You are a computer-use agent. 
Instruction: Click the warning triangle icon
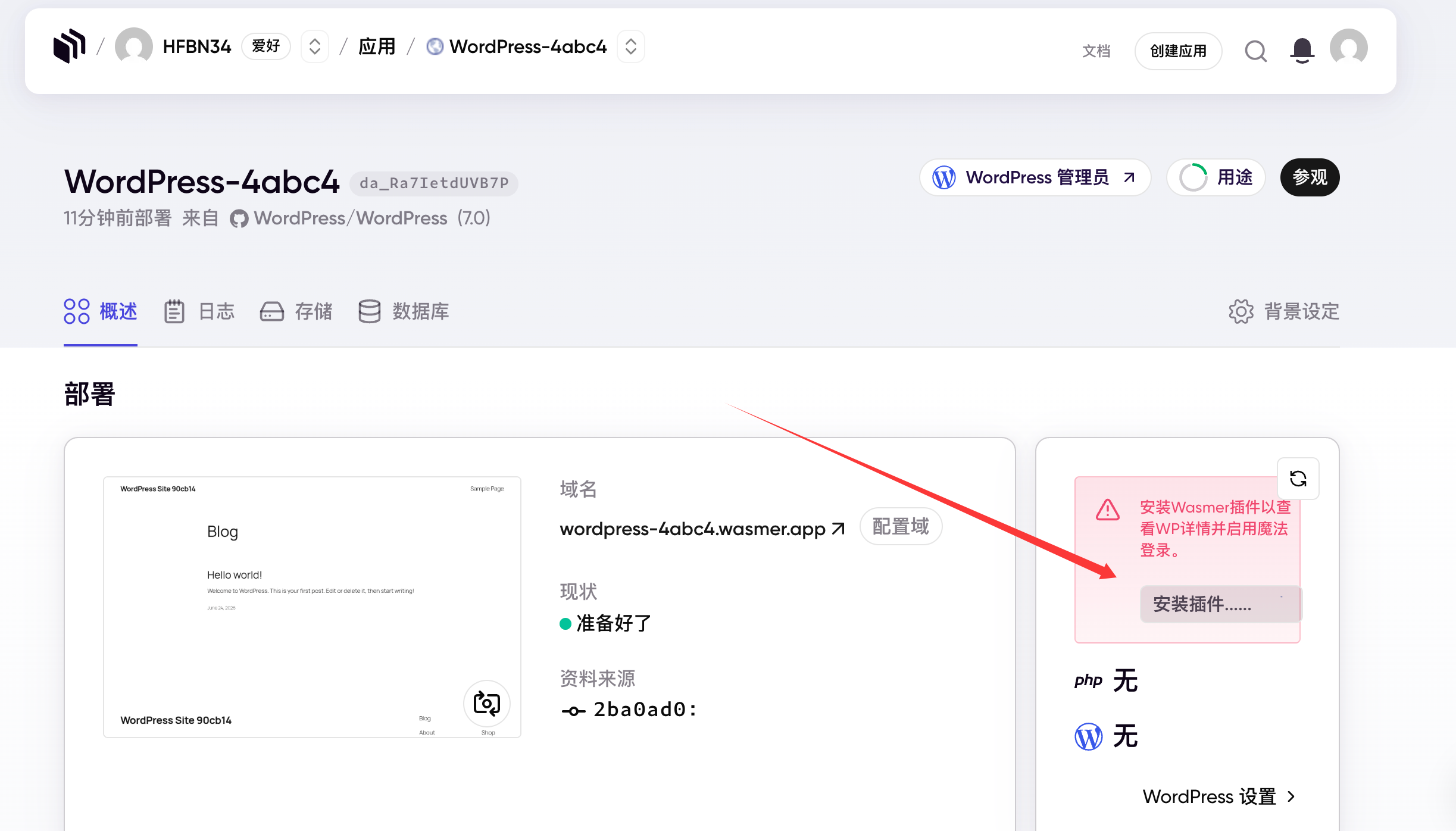(x=1108, y=510)
